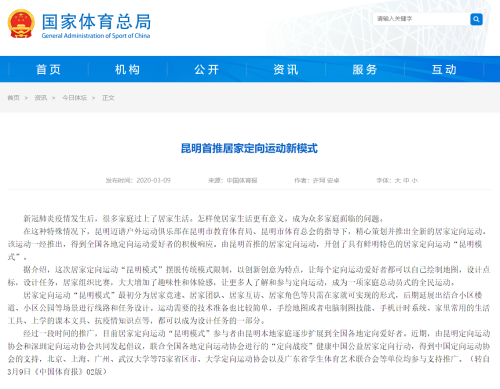Click the General Administration of Sport of China subtitle
Viewport: 500px width, 389px height.
tap(96, 35)
